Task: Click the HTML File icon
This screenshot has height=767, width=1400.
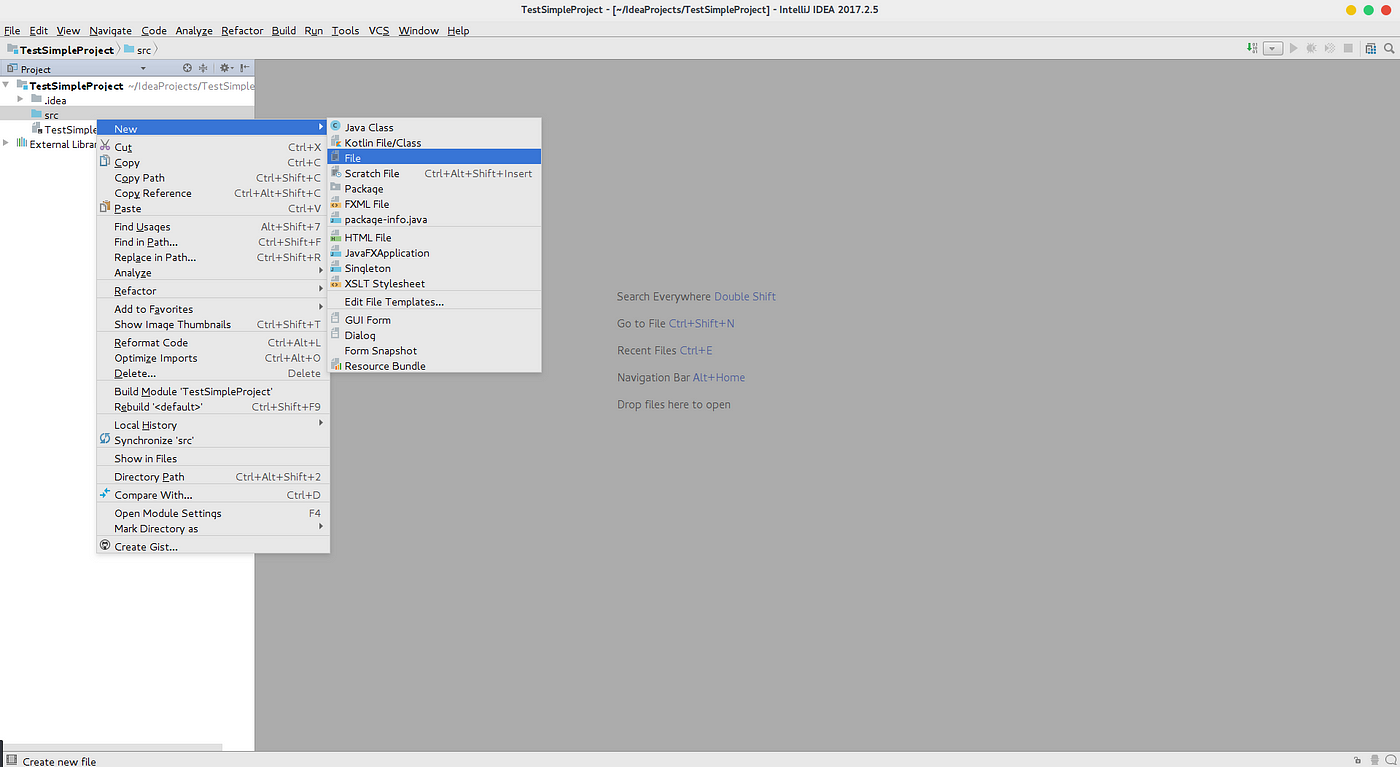Action: pyautogui.click(x=335, y=237)
